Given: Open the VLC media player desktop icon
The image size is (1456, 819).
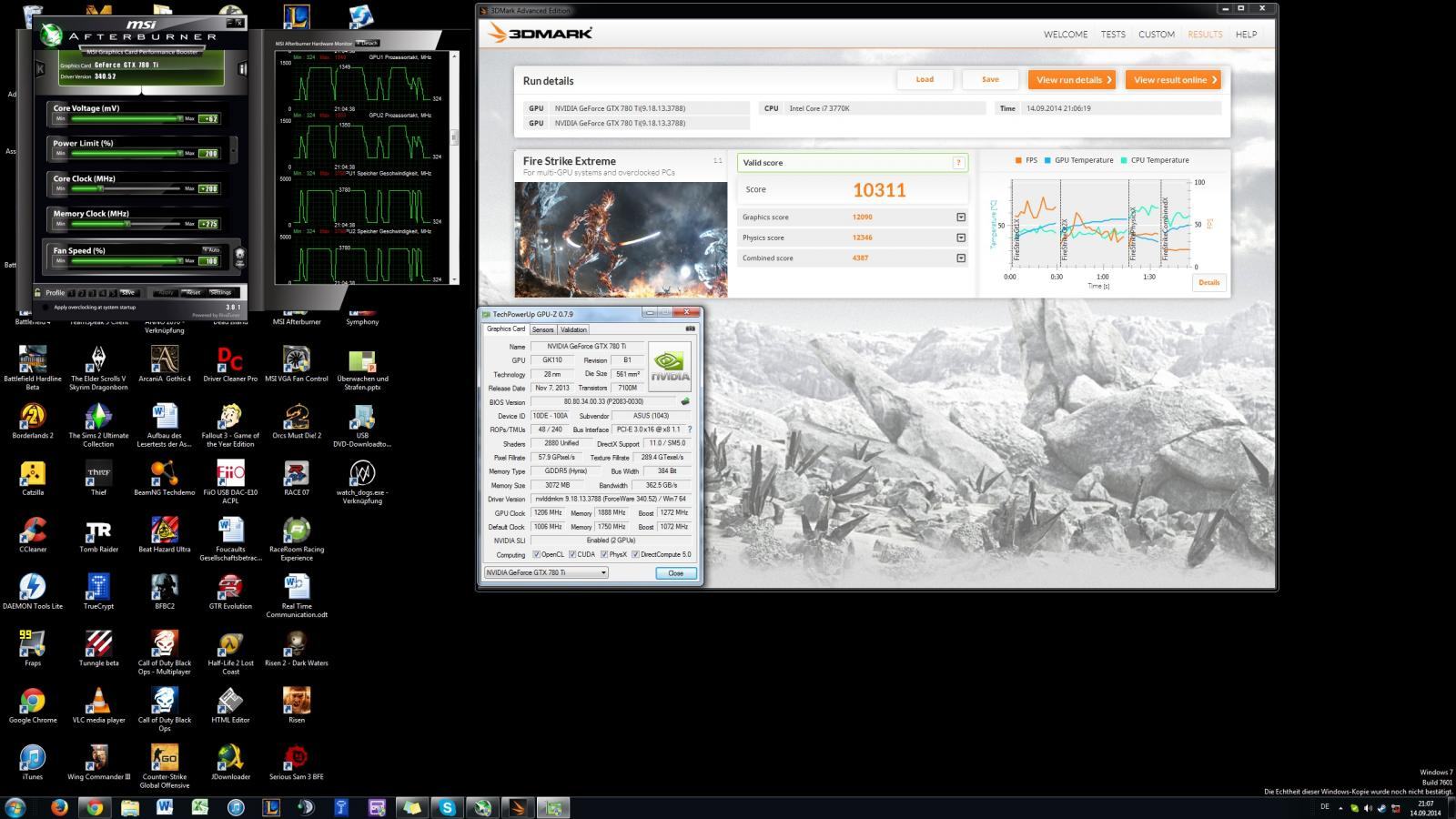Looking at the screenshot, I should coord(98,705).
